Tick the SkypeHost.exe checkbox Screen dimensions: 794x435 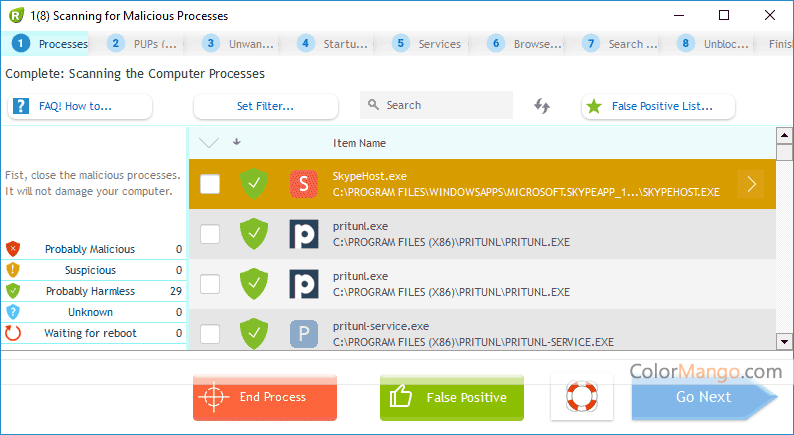(x=210, y=184)
